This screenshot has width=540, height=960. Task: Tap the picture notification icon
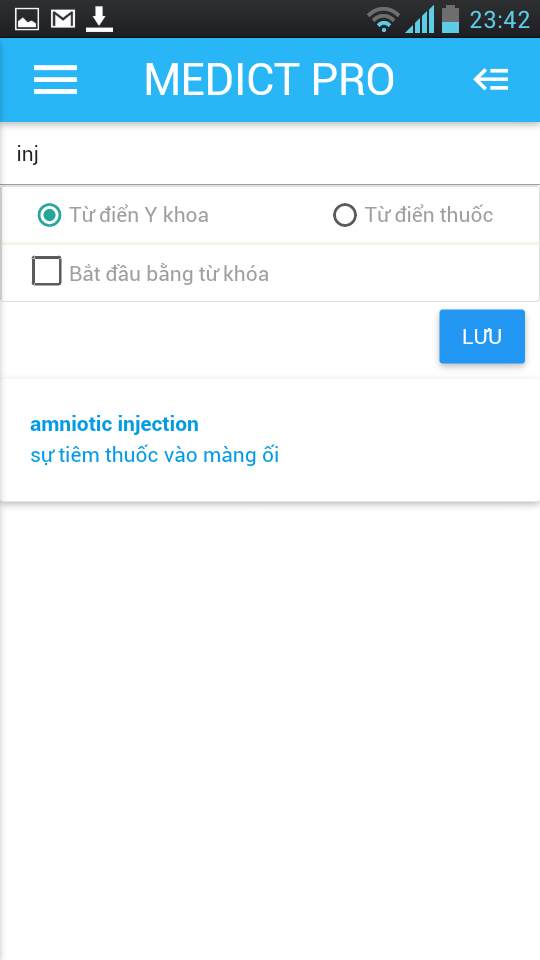point(27,20)
